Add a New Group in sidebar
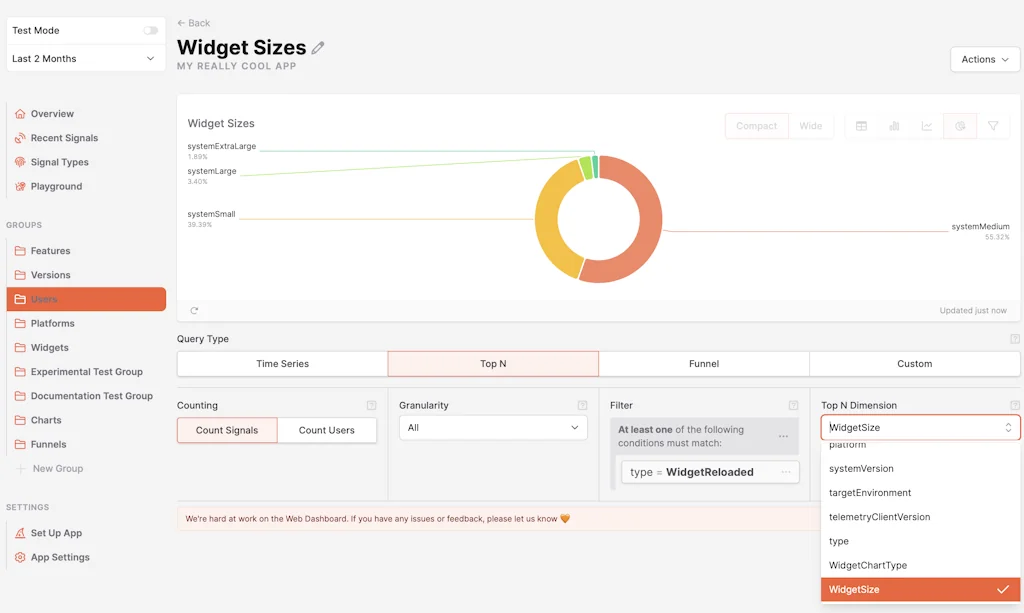Image resolution: width=1024 pixels, height=613 pixels. [x=57, y=469]
